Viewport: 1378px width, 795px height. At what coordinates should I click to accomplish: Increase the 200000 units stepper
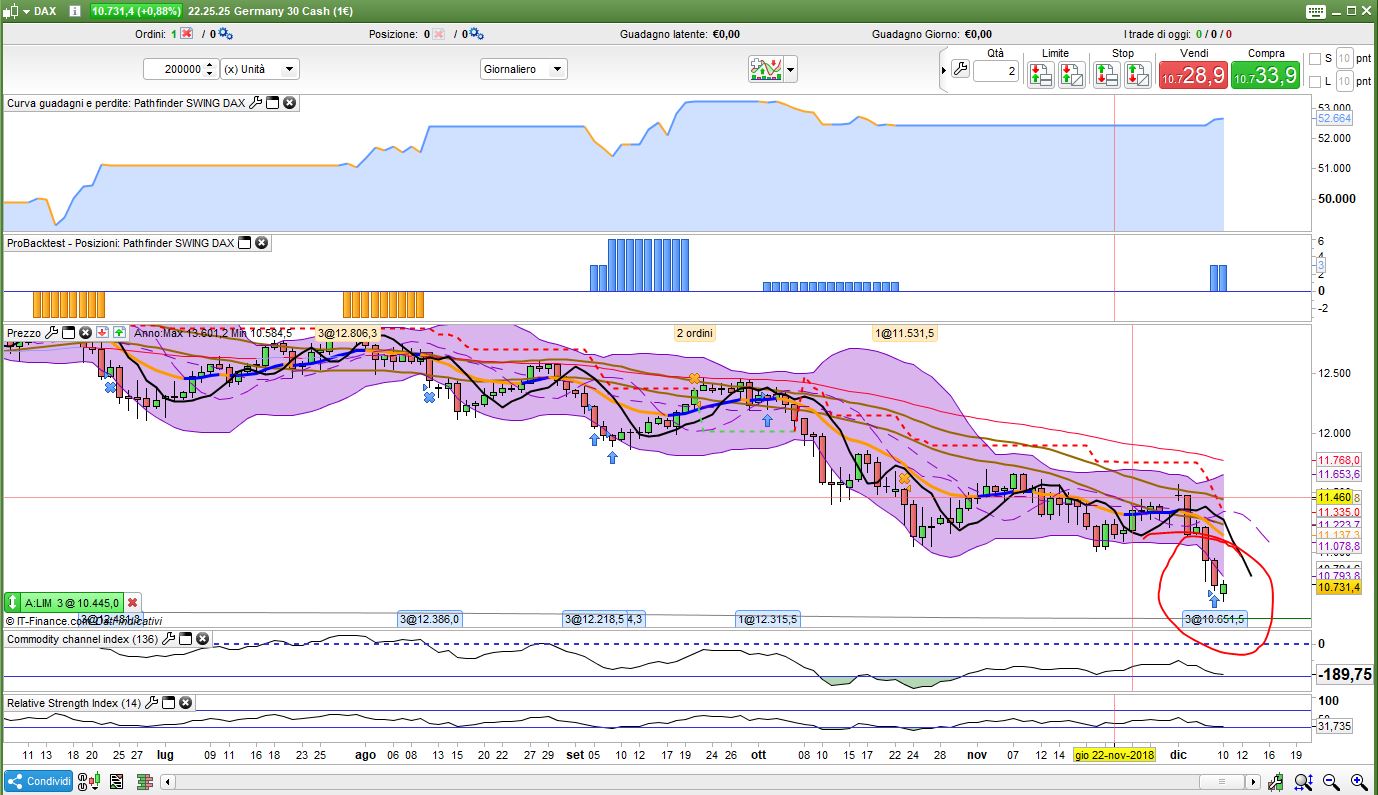point(209,65)
